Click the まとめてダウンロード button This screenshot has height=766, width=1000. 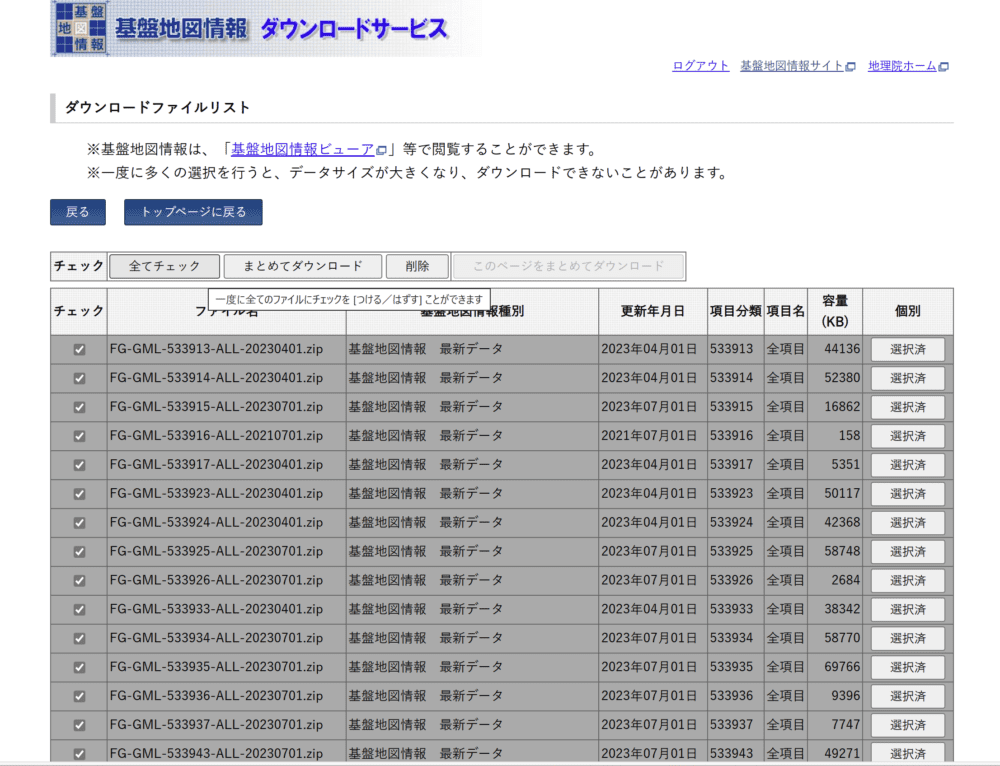(303, 266)
